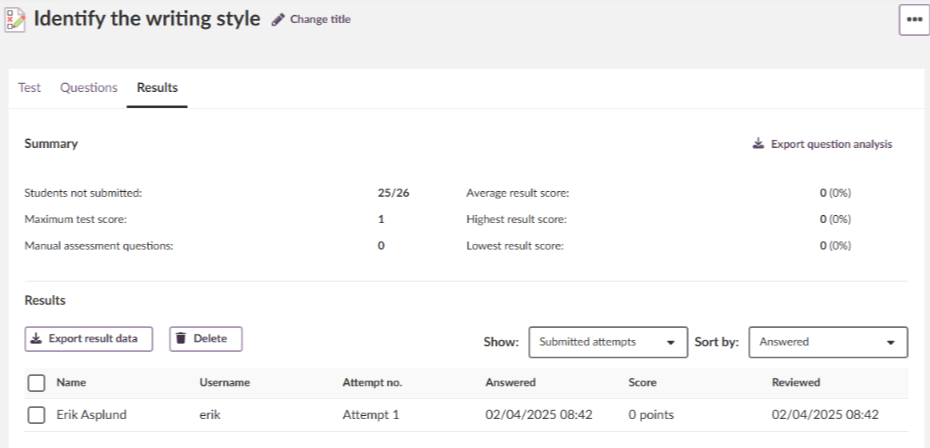The image size is (930, 448).
Task: Open the three-dot more options menu
Action: tap(914, 20)
